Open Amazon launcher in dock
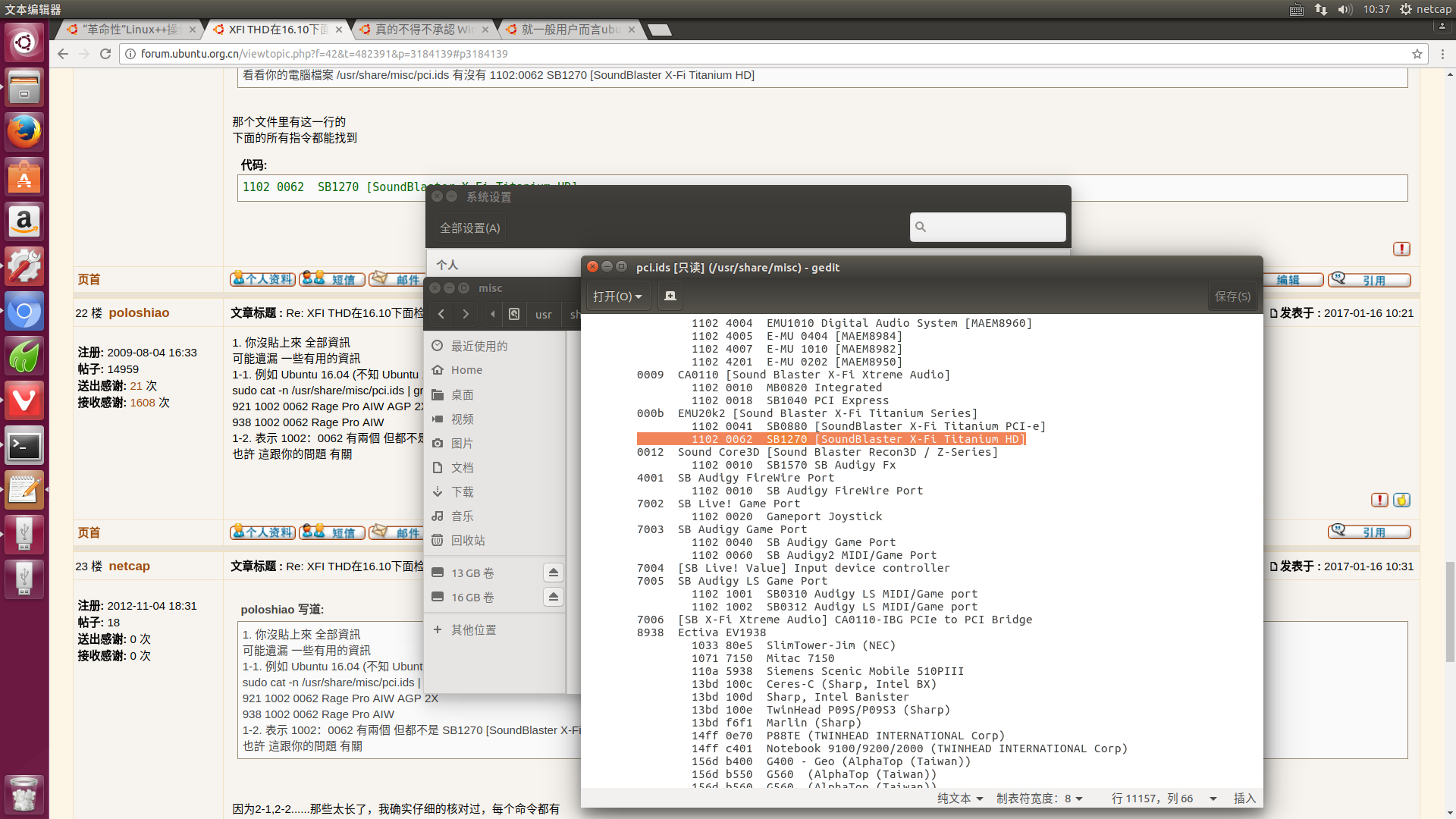This screenshot has height=819, width=1456. (x=24, y=221)
